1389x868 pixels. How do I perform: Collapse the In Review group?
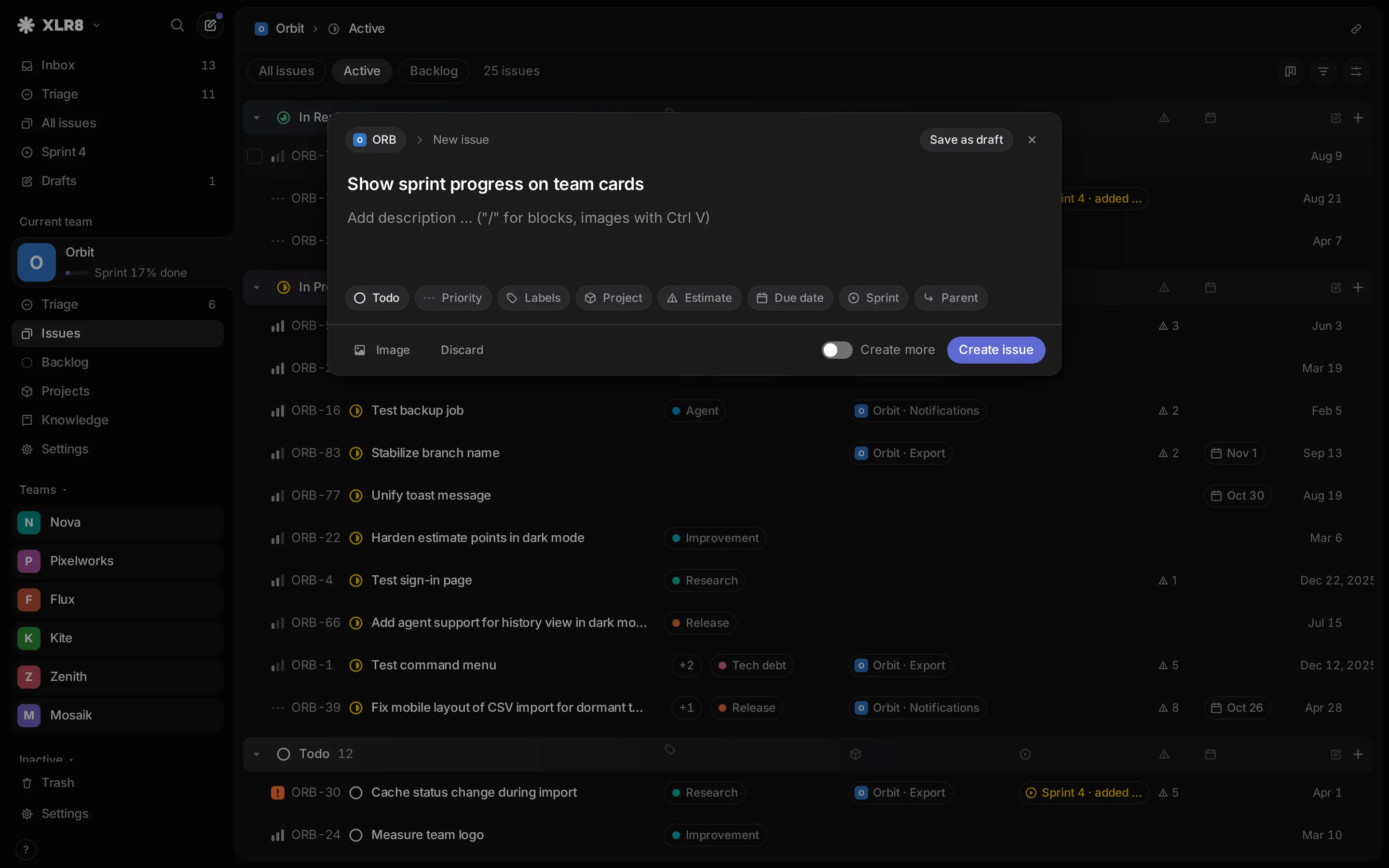tap(257, 118)
